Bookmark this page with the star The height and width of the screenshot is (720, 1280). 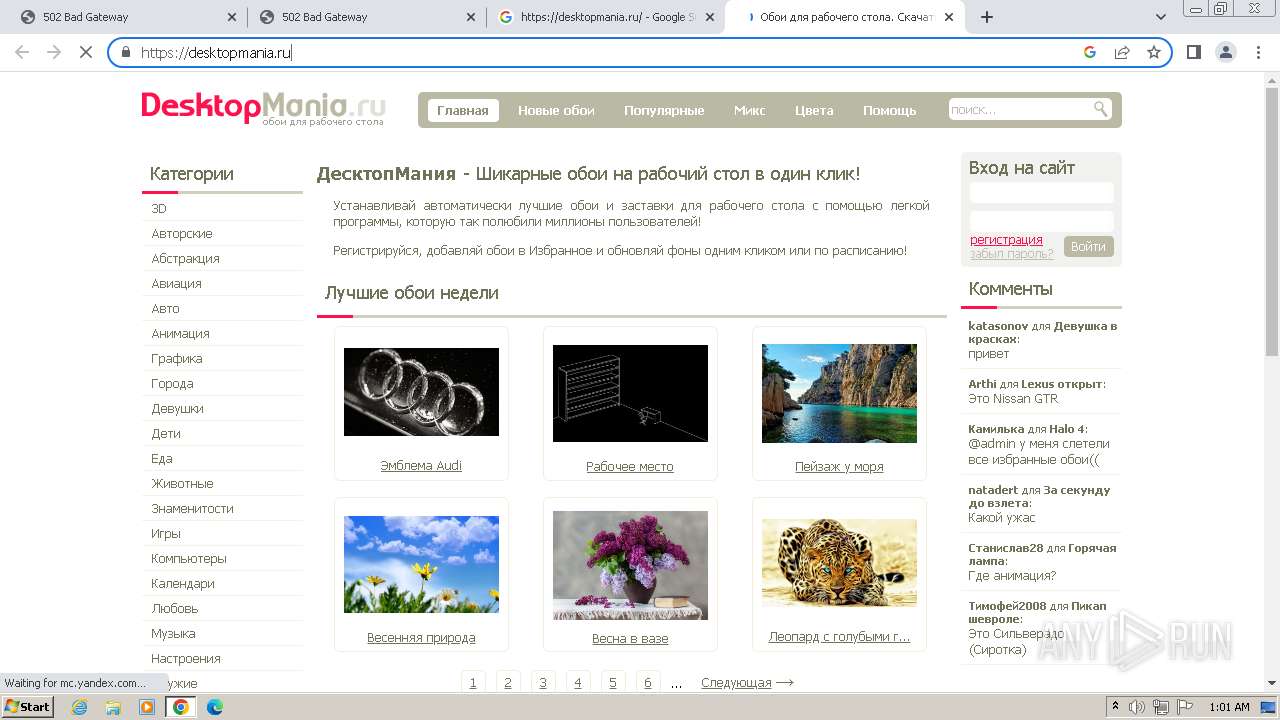1154,52
